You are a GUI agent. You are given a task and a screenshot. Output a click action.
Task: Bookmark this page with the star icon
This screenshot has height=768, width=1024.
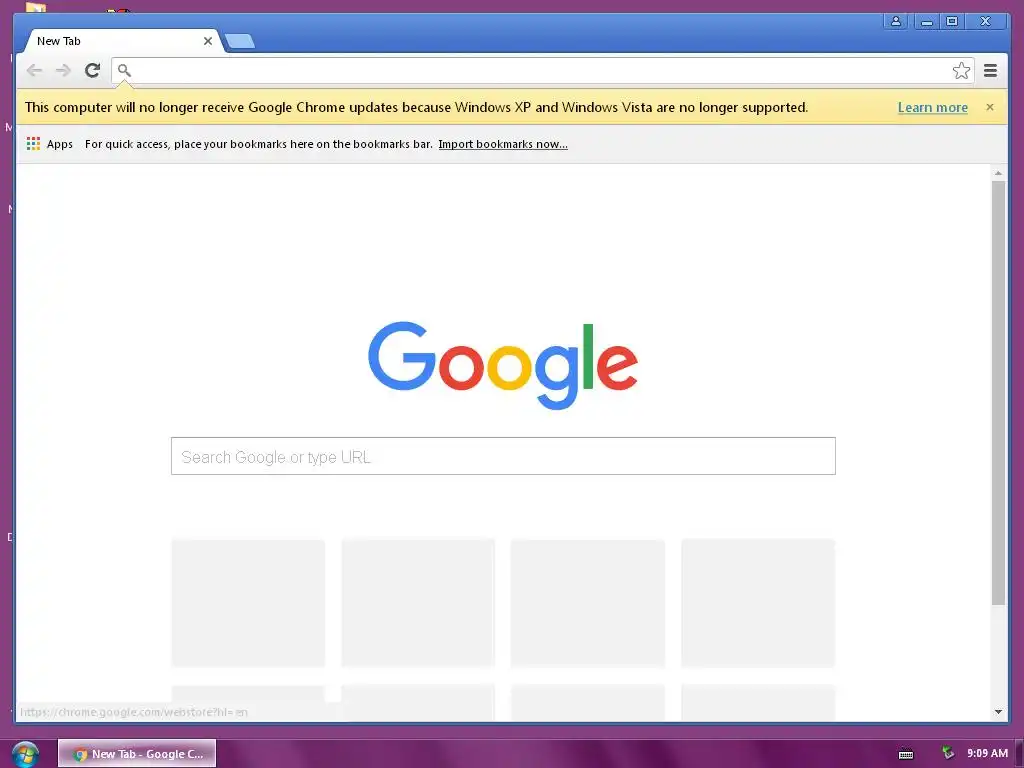[961, 71]
